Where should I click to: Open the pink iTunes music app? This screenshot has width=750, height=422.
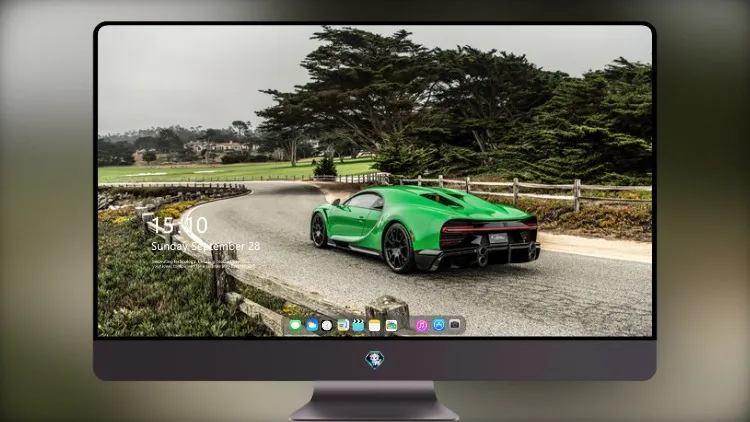coord(421,325)
